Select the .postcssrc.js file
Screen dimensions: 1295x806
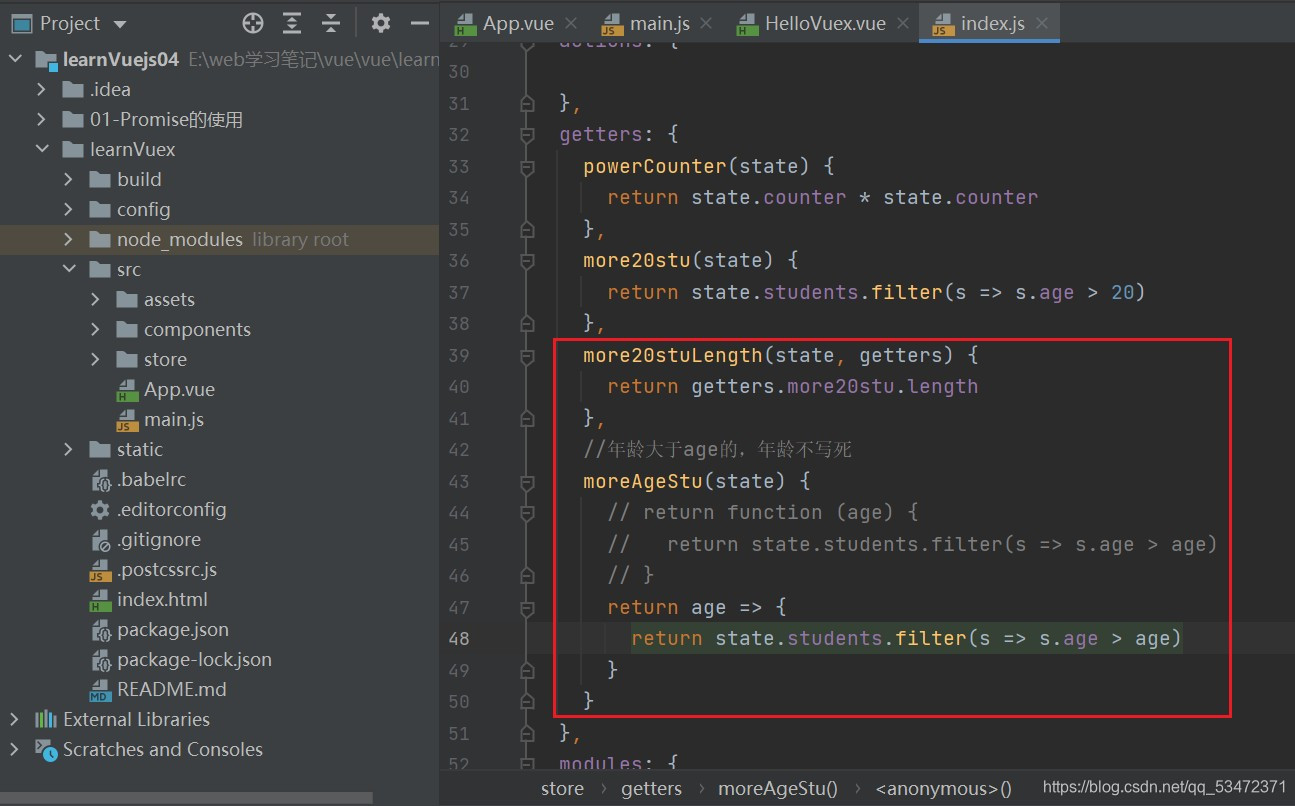(167, 569)
